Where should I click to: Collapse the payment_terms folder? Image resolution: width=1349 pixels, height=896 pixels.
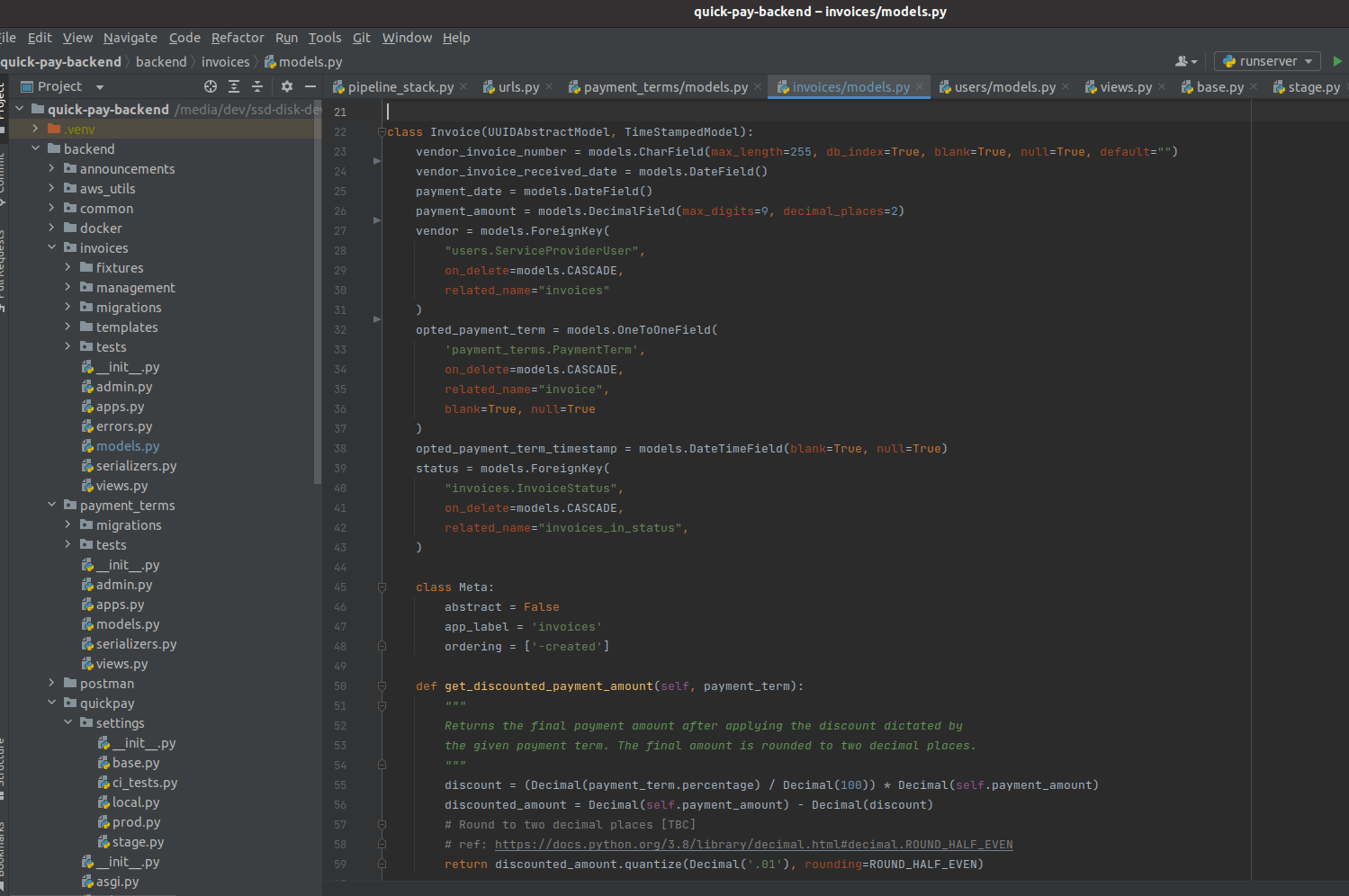tap(51, 506)
